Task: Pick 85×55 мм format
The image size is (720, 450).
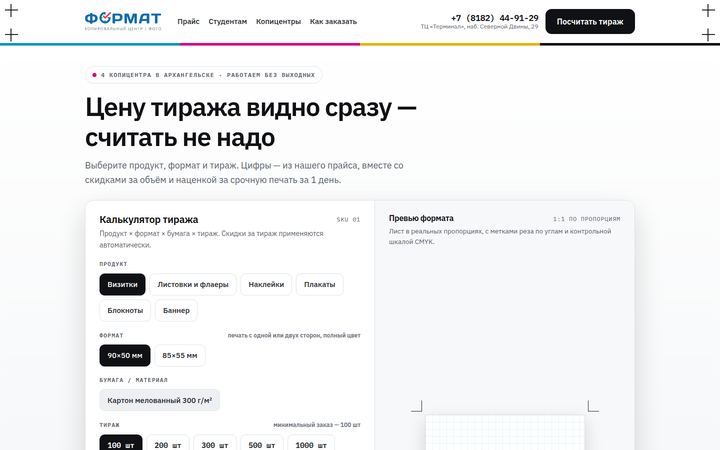Action: (180, 355)
